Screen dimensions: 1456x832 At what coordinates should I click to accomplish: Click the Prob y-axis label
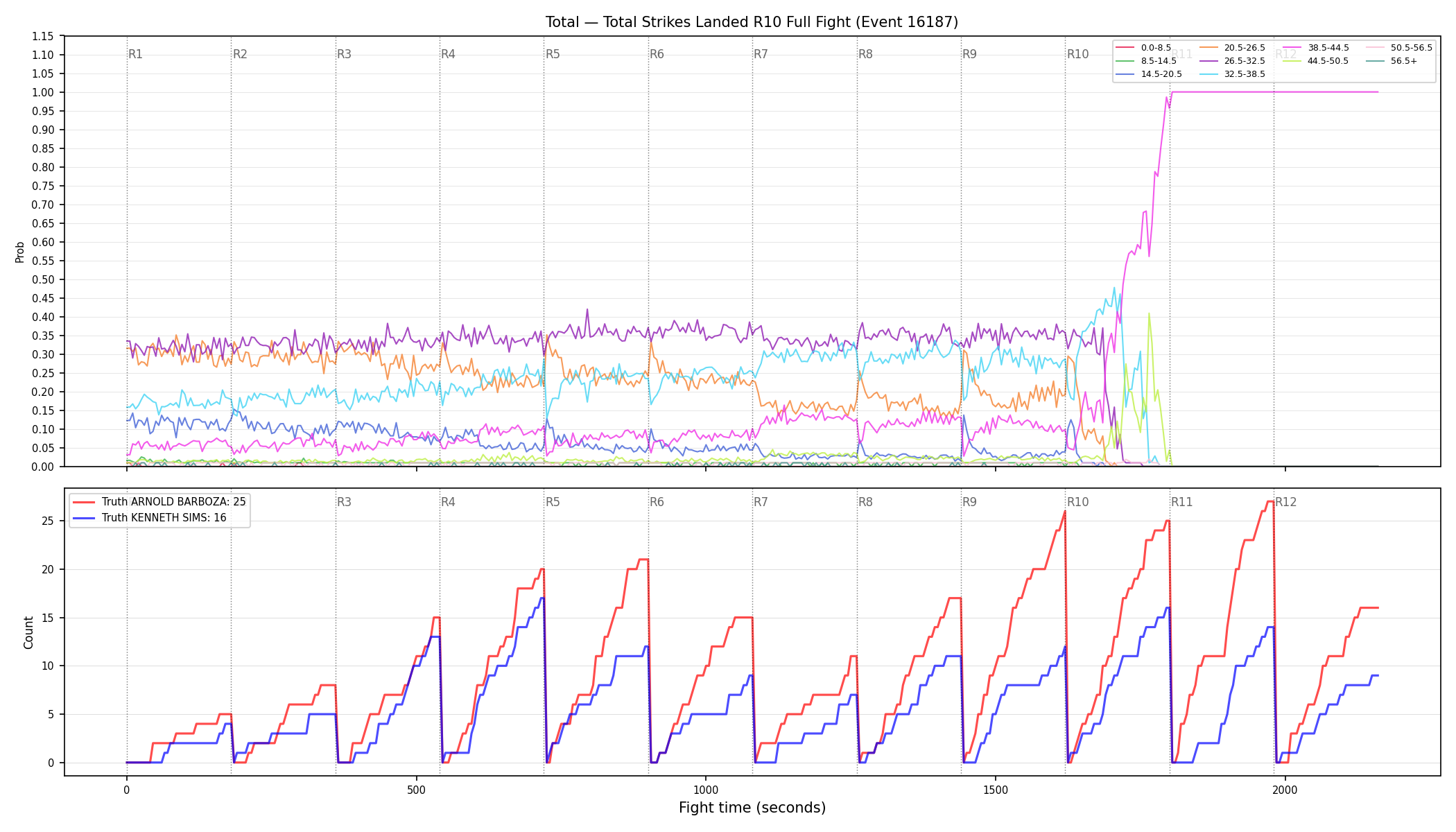click(x=20, y=252)
